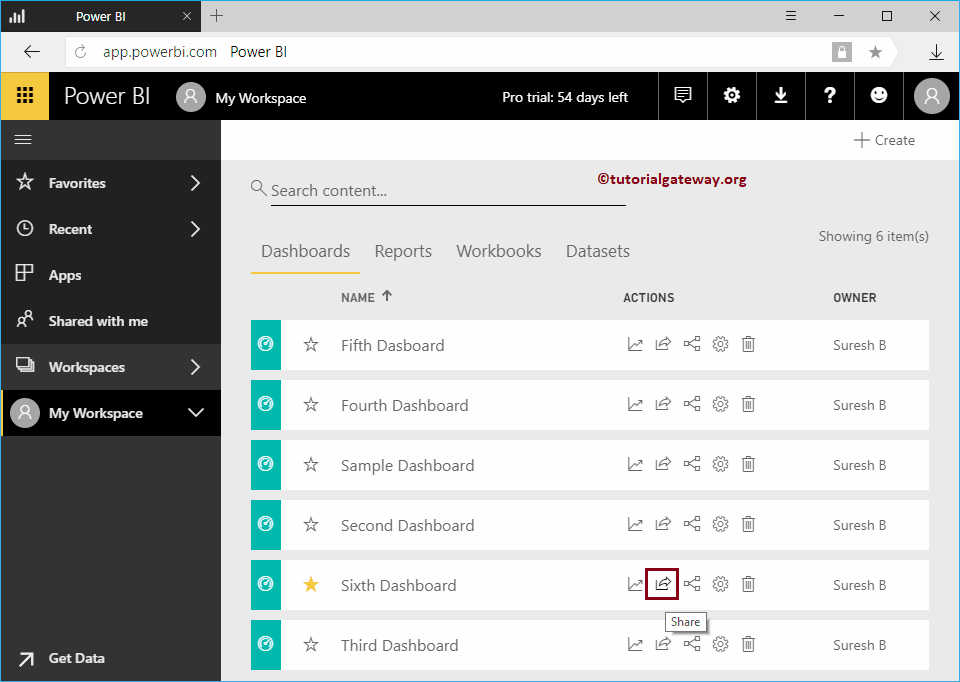Expand the Recent section
The height and width of the screenshot is (682, 960).
coord(110,228)
